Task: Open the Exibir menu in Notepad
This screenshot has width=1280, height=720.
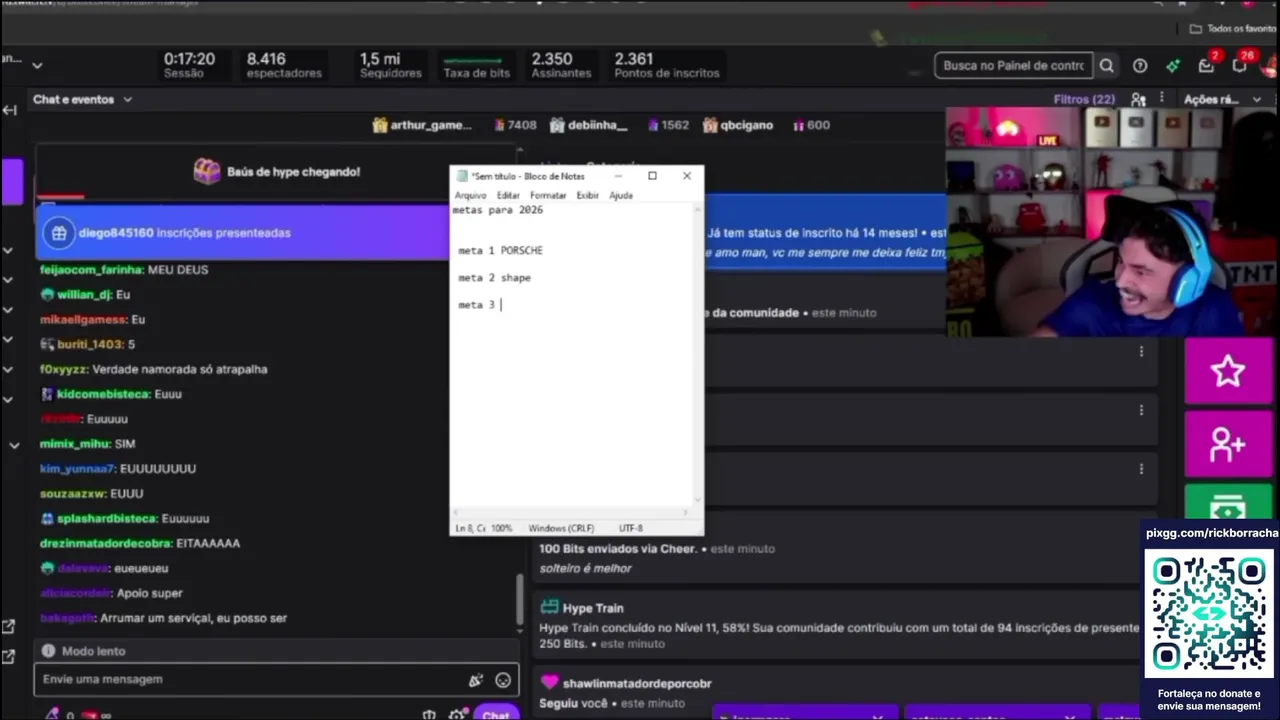Action: (x=587, y=195)
